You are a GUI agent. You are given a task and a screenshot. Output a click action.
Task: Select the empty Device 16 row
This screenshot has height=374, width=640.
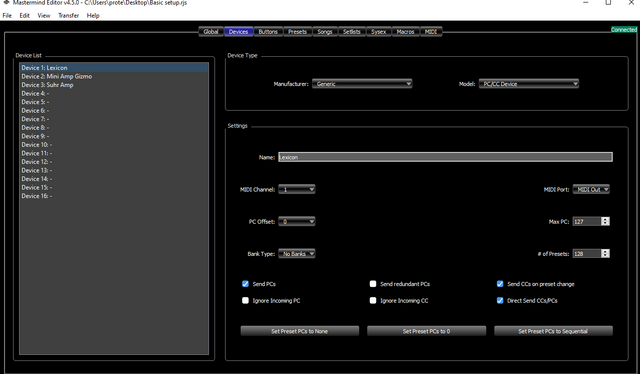coord(114,196)
